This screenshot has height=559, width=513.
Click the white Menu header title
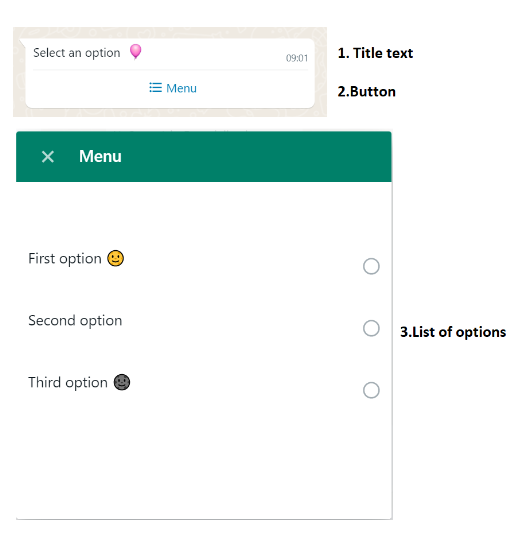pyautogui.click(x=100, y=156)
